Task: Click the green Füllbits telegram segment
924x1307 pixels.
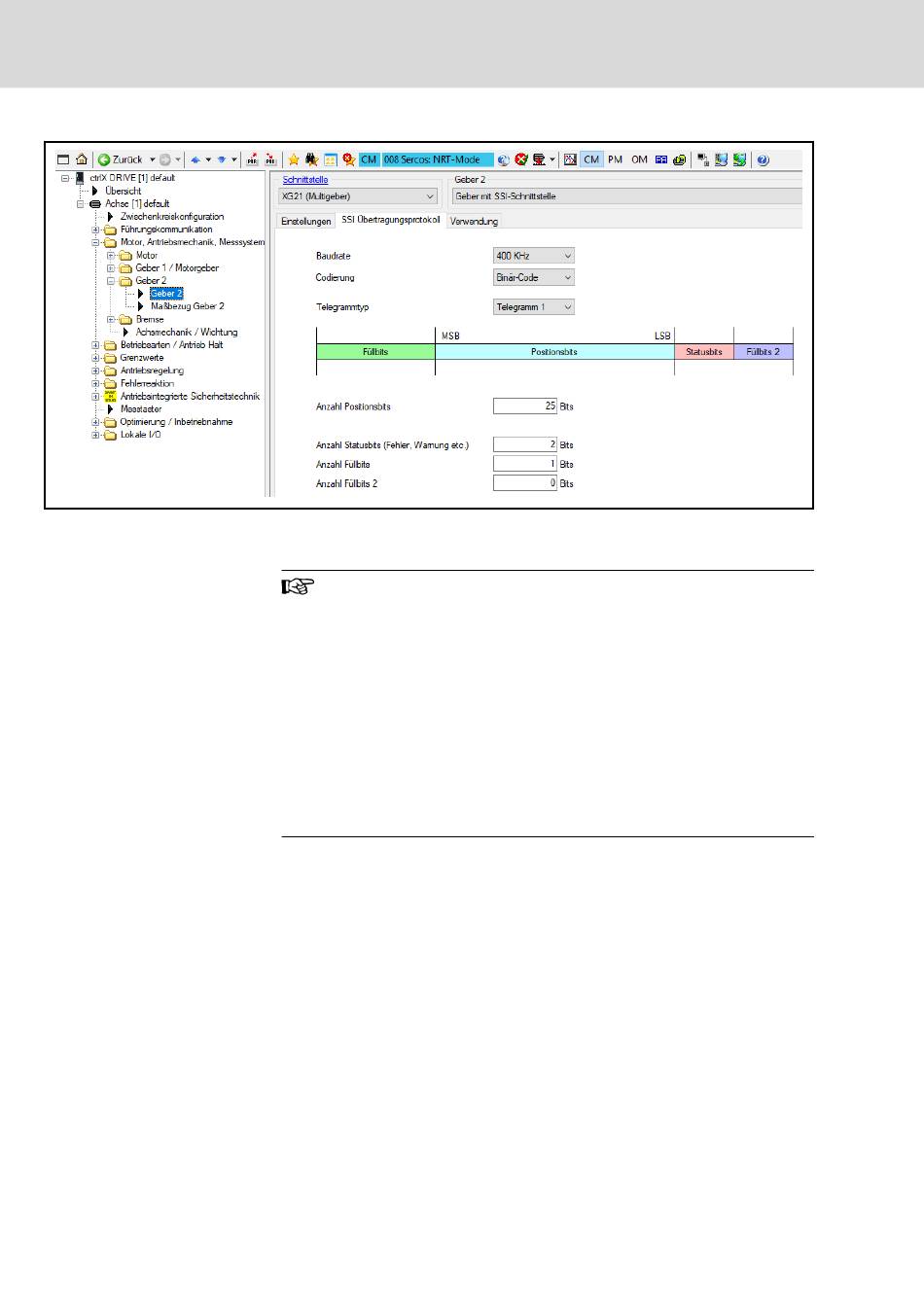Action: point(375,352)
